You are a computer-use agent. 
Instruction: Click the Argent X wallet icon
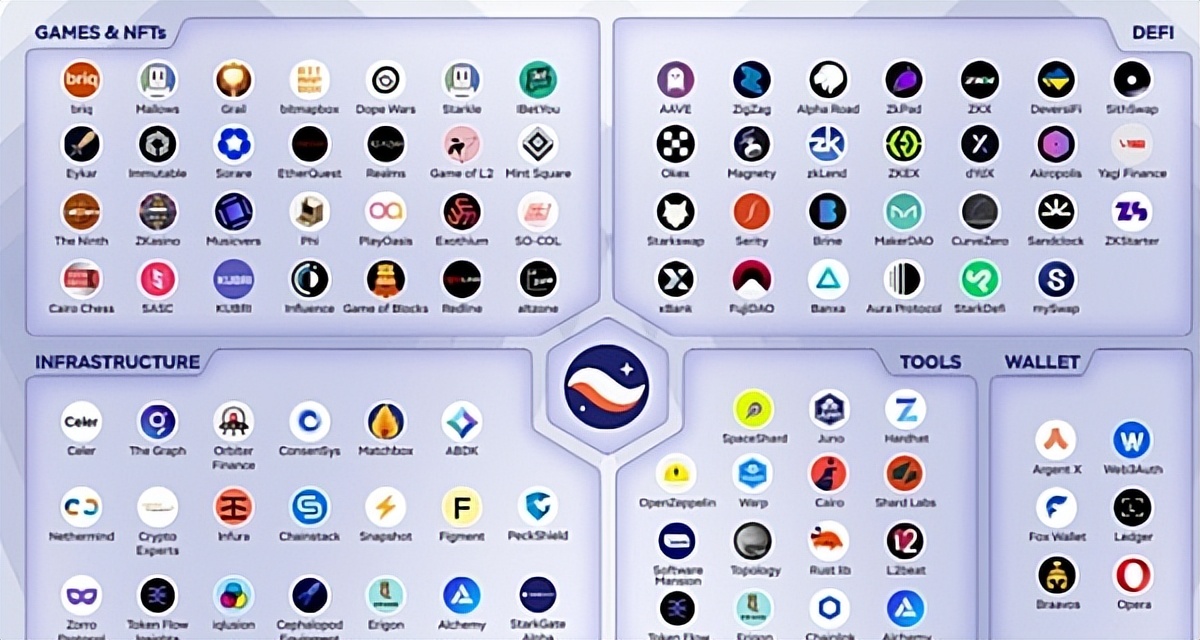tap(1056, 440)
